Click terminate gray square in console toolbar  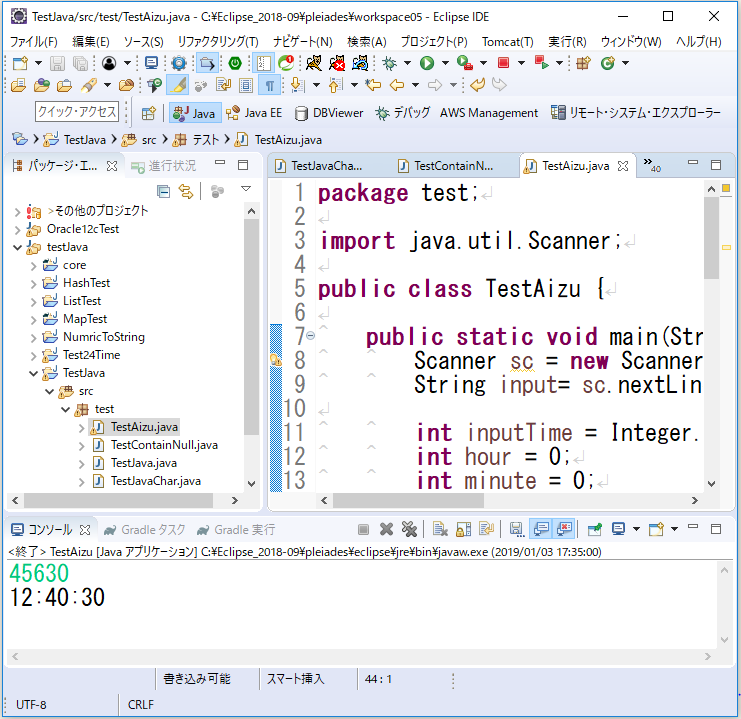[x=363, y=529]
